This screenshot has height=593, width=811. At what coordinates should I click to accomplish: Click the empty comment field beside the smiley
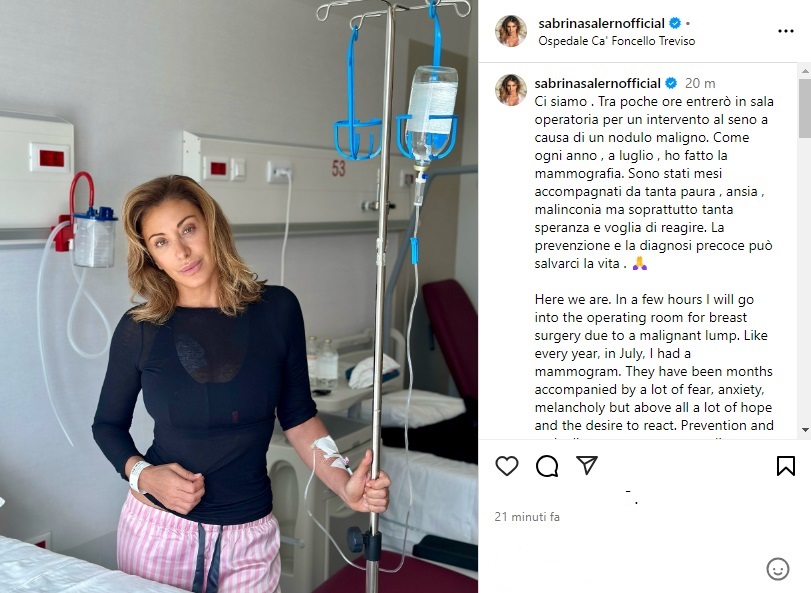[x=621, y=569]
